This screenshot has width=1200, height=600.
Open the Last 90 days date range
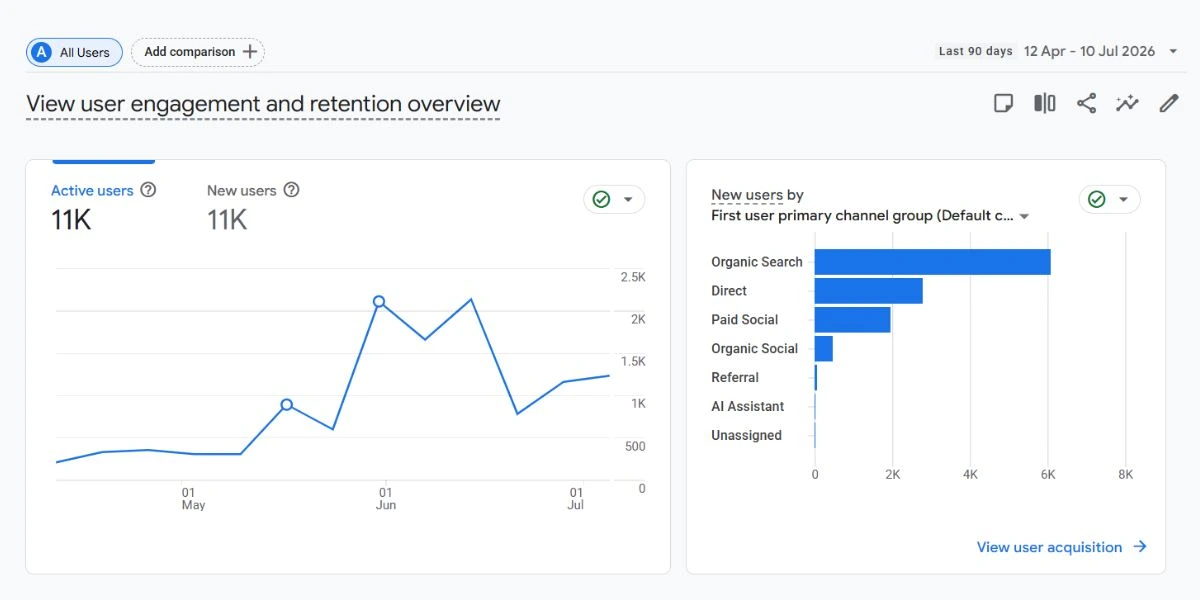[x=1058, y=51]
